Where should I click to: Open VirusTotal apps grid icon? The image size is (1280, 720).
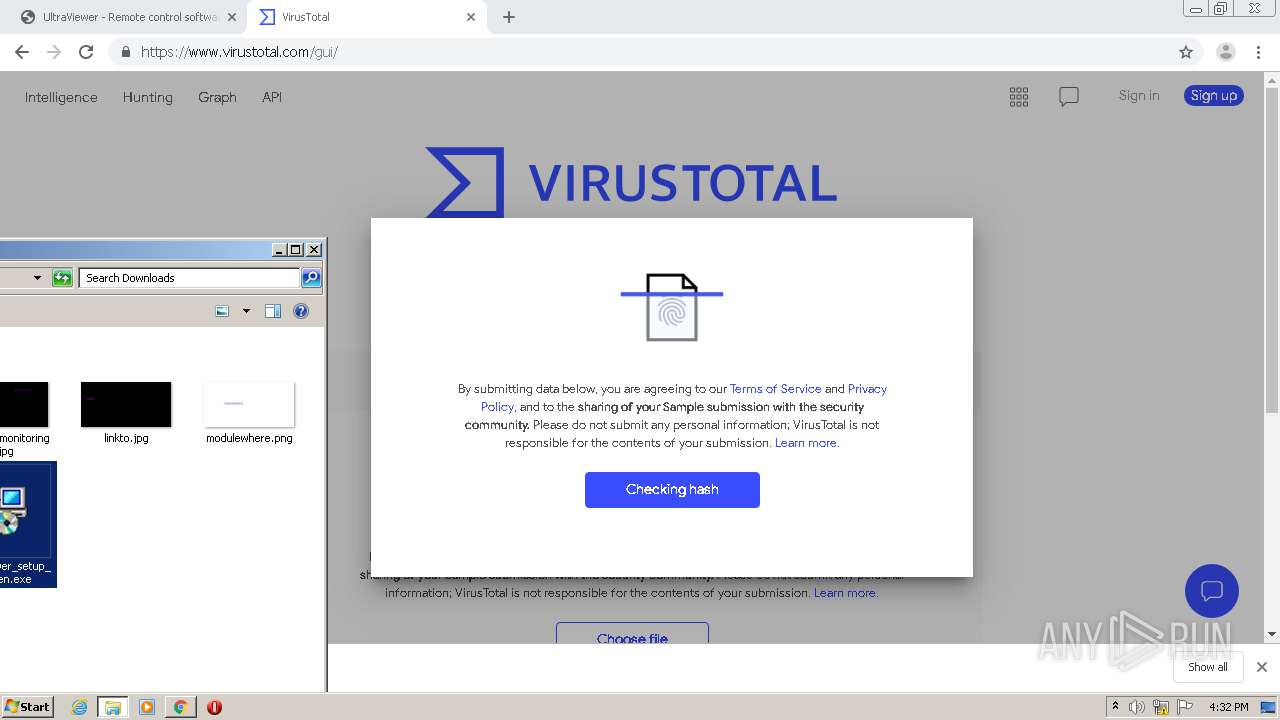1019,97
